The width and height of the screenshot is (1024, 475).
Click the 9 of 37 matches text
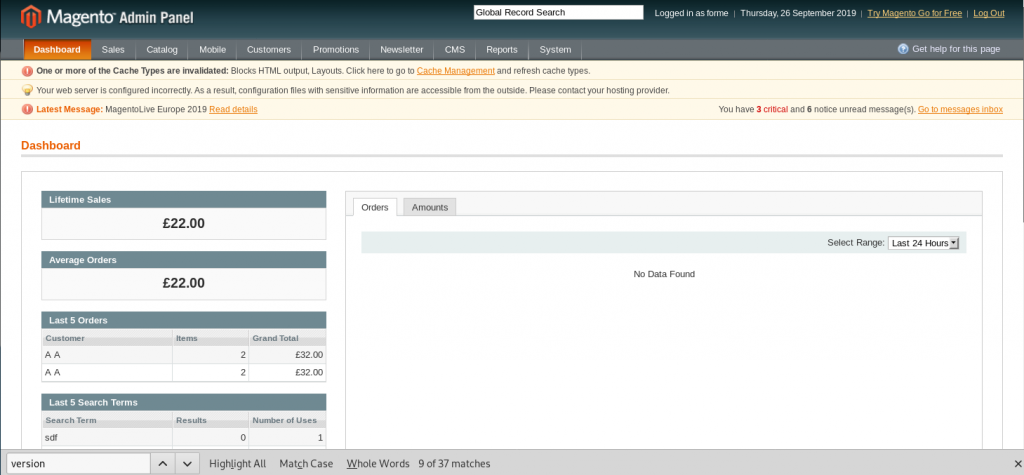click(x=455, y=464)
